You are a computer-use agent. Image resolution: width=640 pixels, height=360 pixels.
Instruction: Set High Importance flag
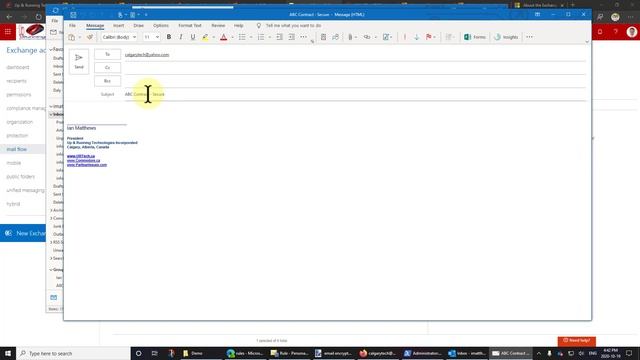[x=405, y=37]
